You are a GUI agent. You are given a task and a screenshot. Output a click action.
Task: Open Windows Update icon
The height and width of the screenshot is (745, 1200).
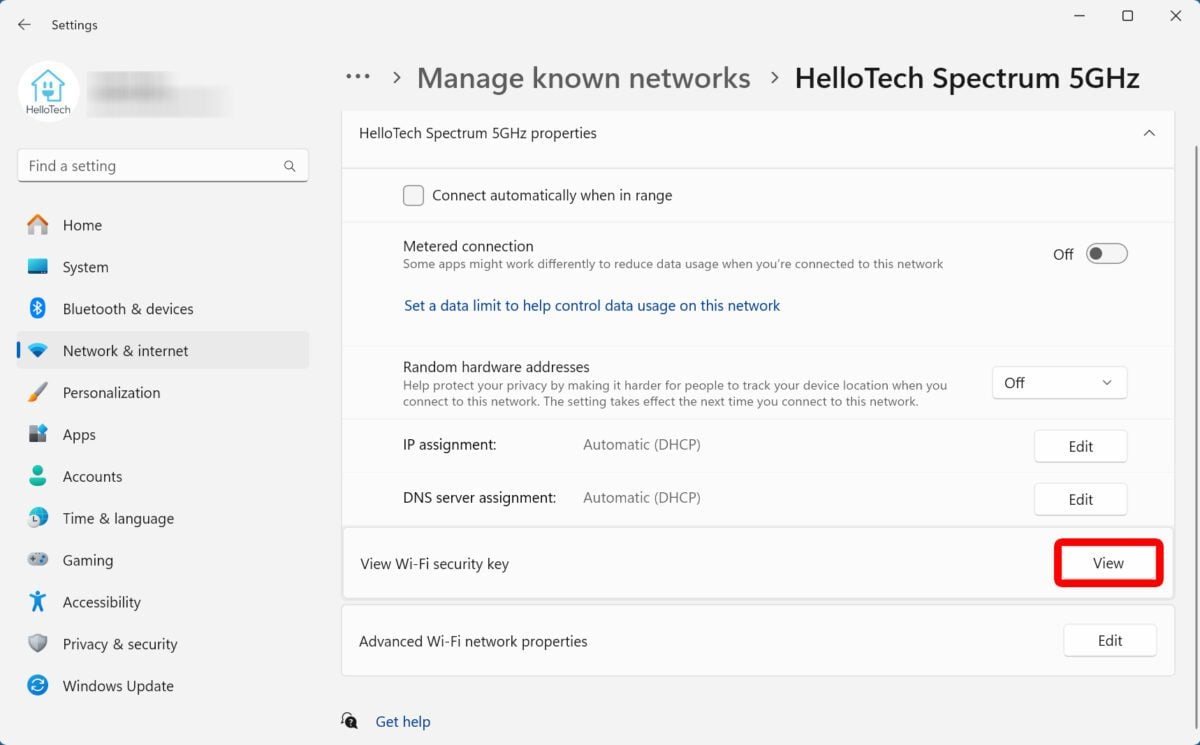click(x=38, y=686)
